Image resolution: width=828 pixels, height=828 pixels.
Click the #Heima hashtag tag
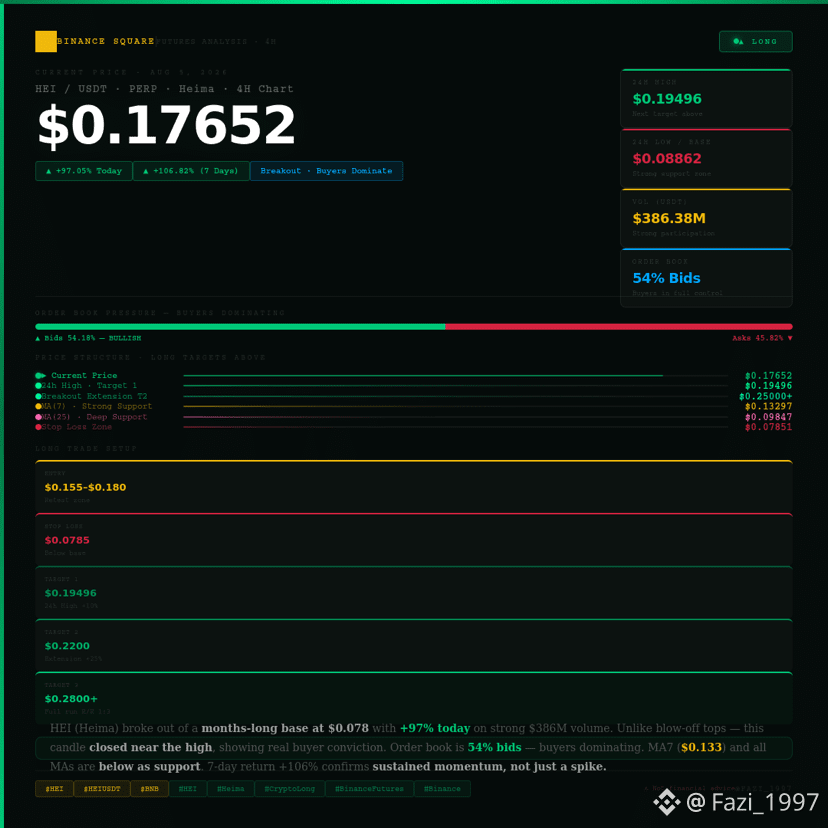click(231, 789)
